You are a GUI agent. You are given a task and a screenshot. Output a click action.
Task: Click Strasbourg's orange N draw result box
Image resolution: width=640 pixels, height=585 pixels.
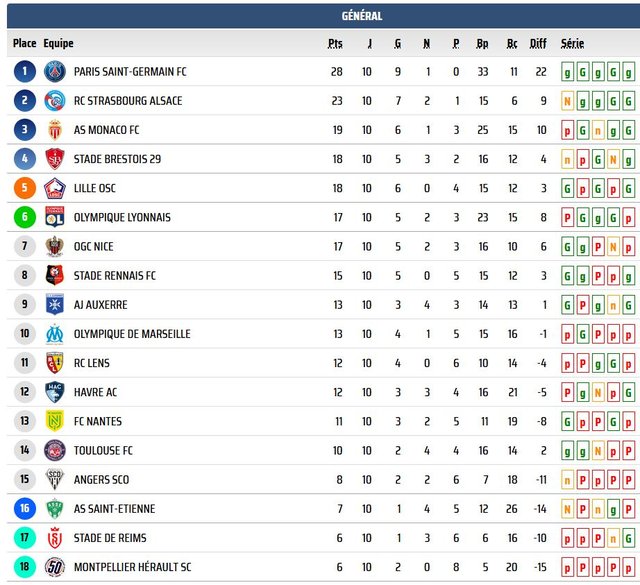[x=567, y=101]
